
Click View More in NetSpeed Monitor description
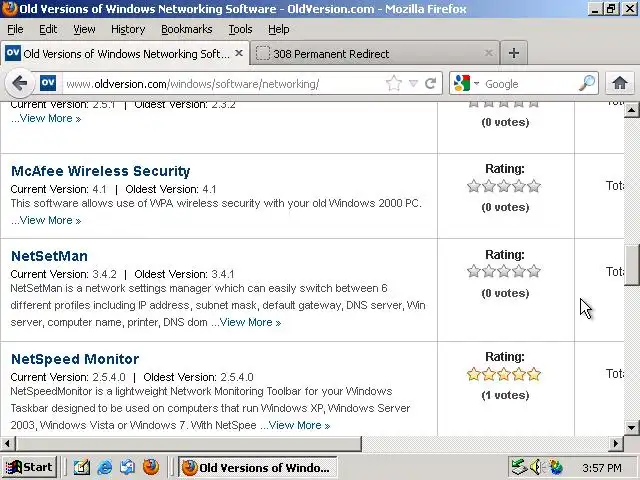(299, 425)
